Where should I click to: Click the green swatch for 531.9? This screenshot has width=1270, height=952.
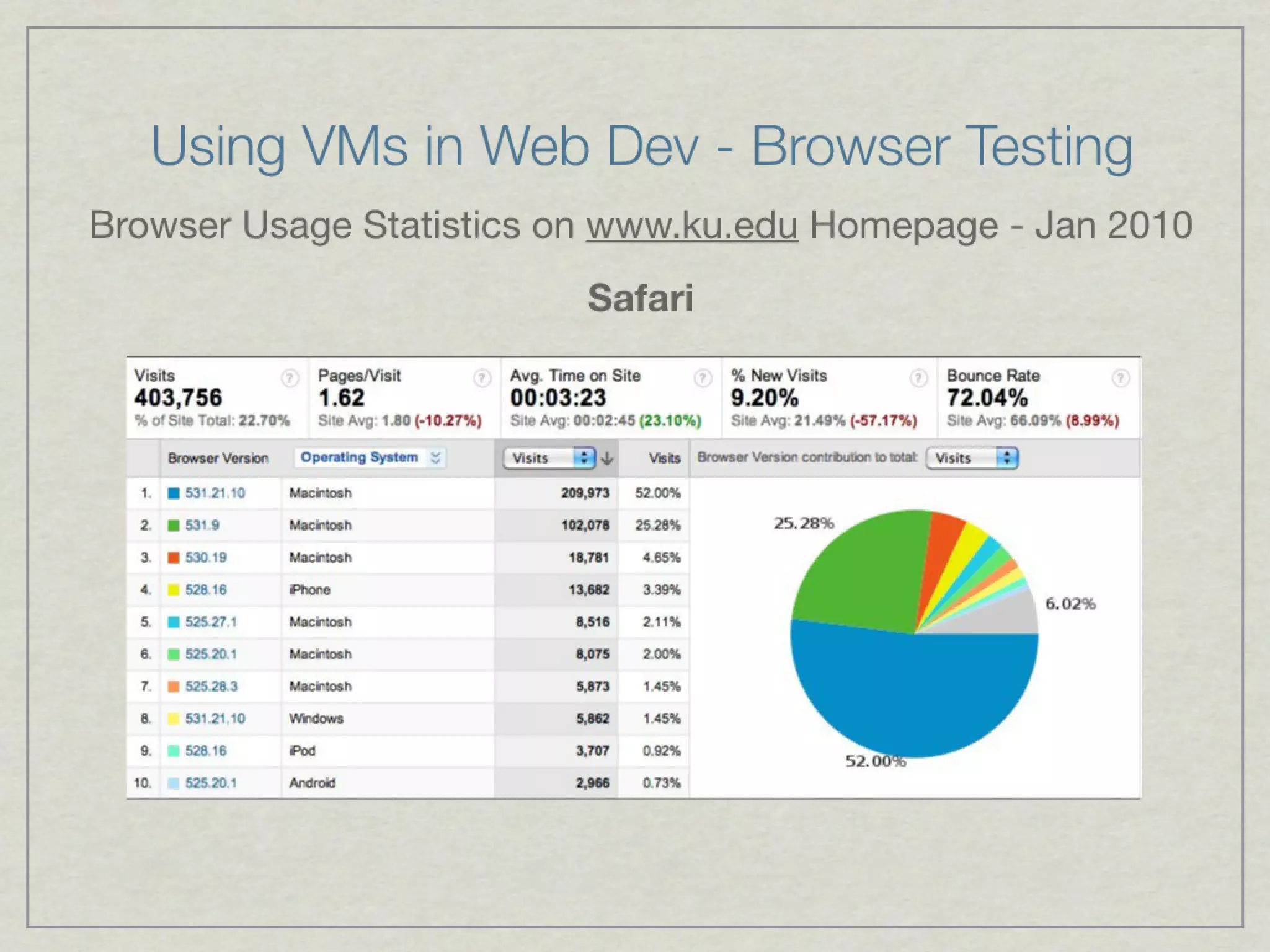[x=174, y=526]
